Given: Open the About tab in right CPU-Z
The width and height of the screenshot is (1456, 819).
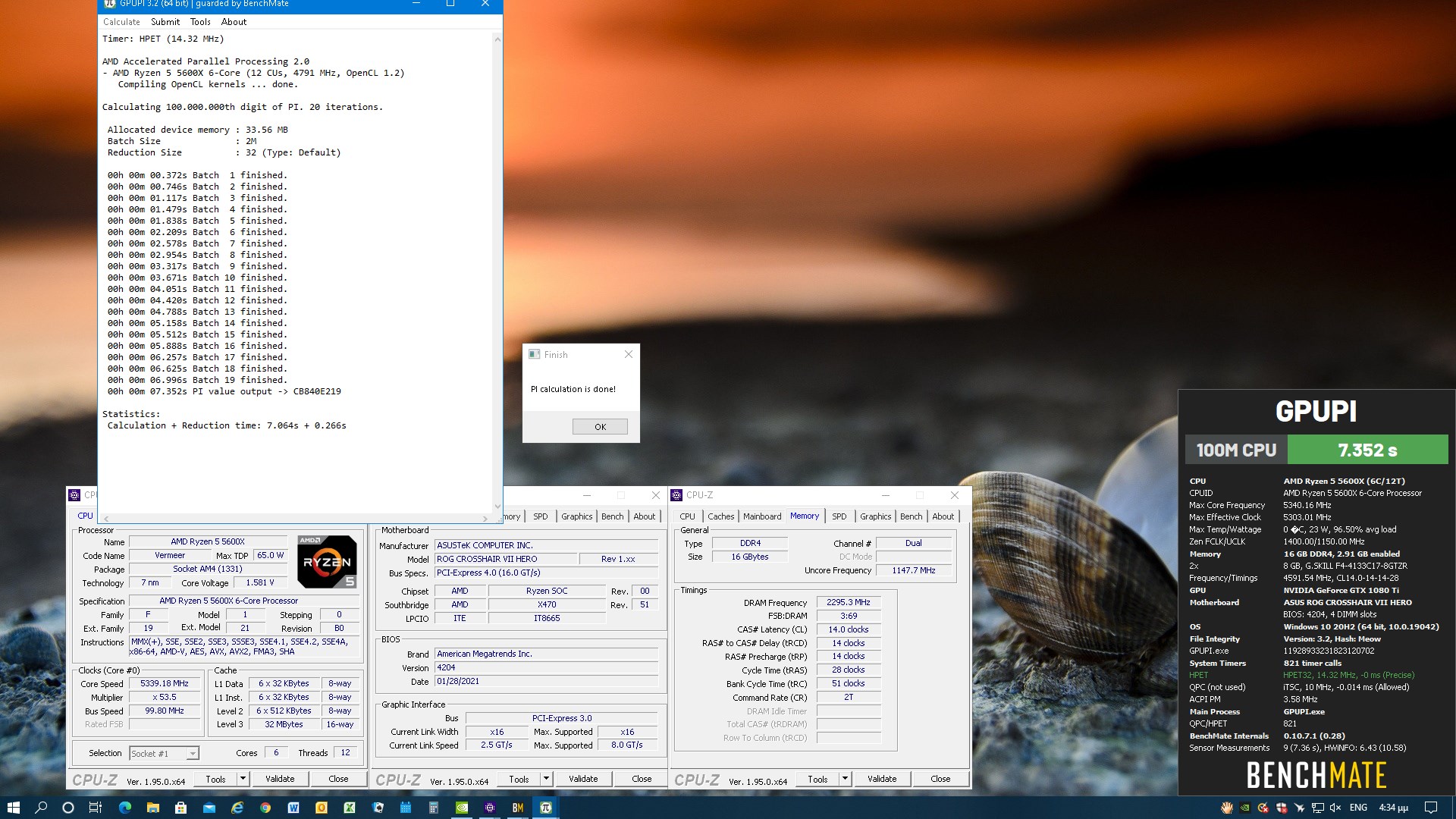Looking at the screenshot, I should [x=943, y=516].
